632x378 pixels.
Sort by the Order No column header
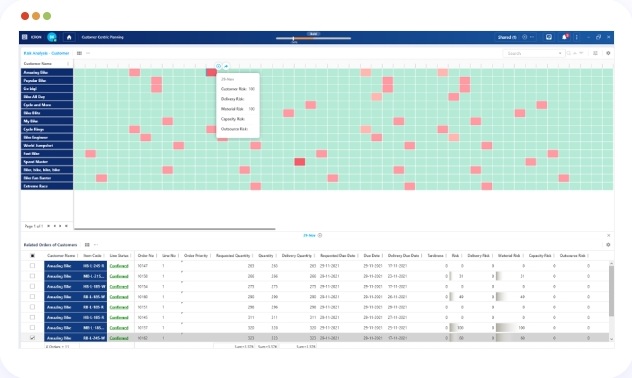click(x=146, y=255)
